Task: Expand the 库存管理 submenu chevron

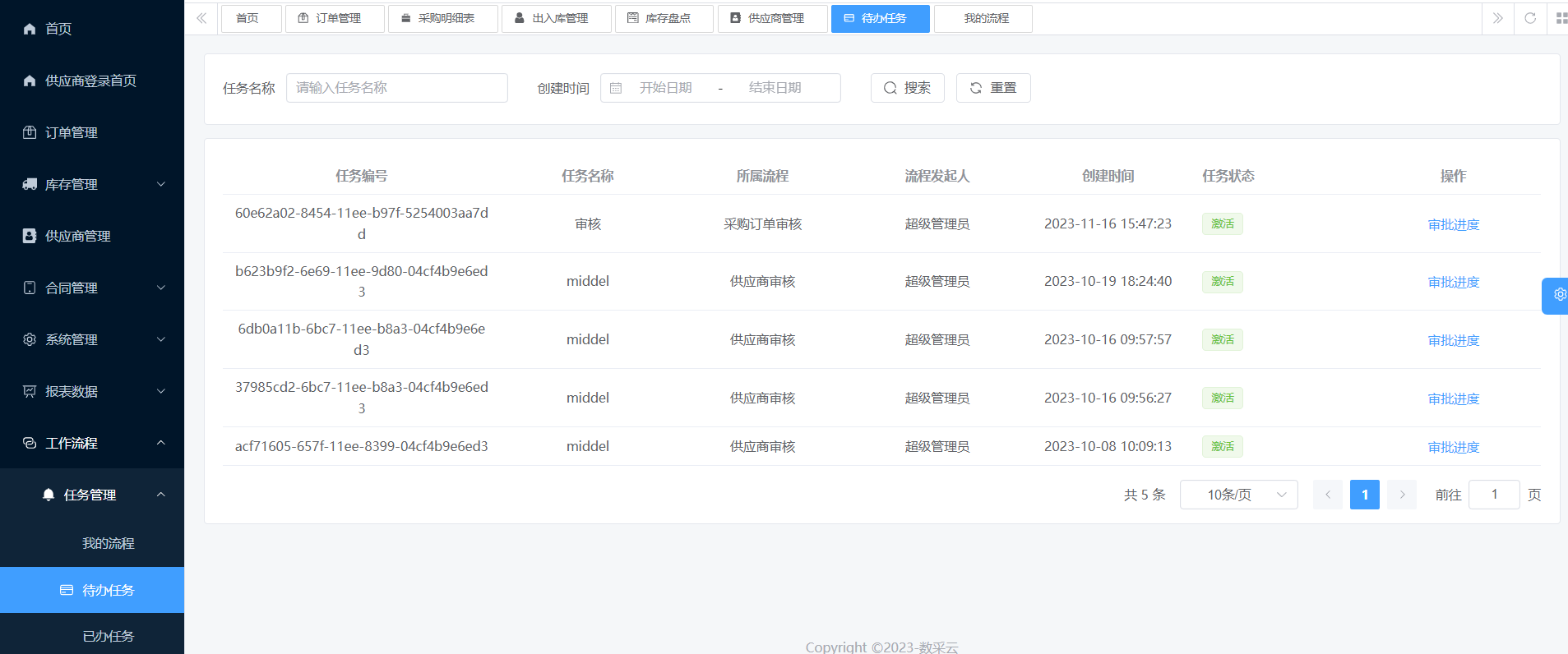Action: (x=161, y=184)
